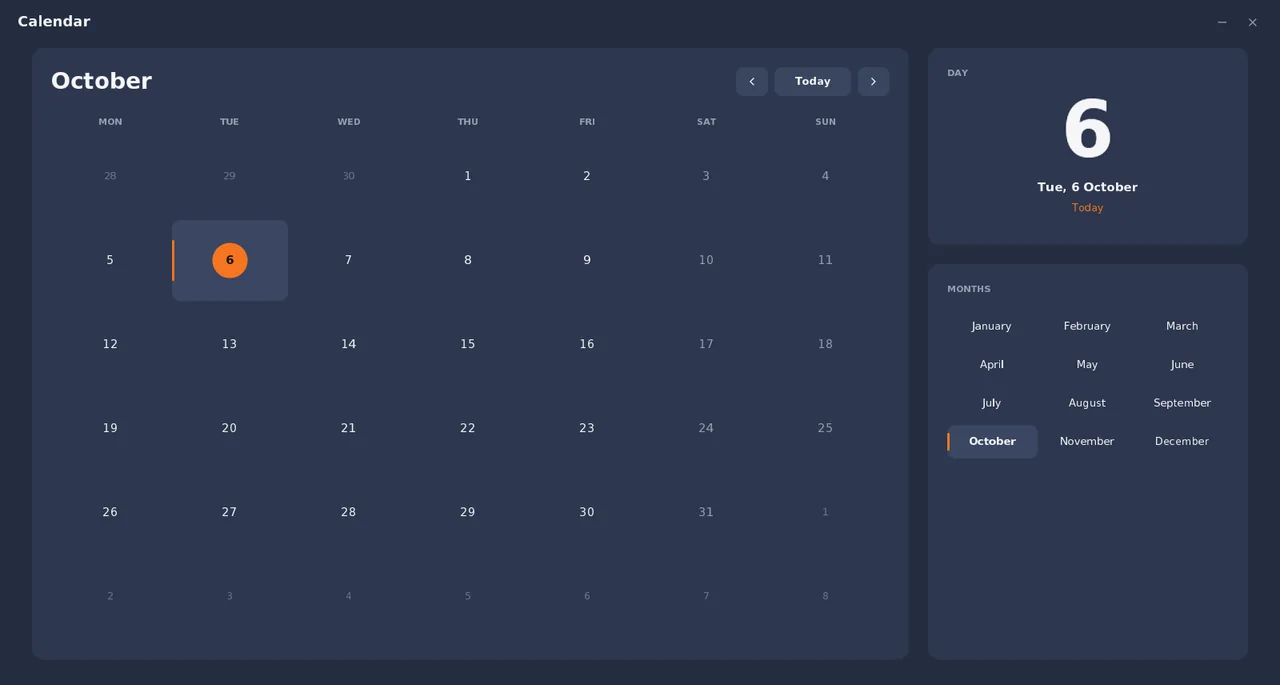
Task: Click the Today button
Action: tap(812, 82)
